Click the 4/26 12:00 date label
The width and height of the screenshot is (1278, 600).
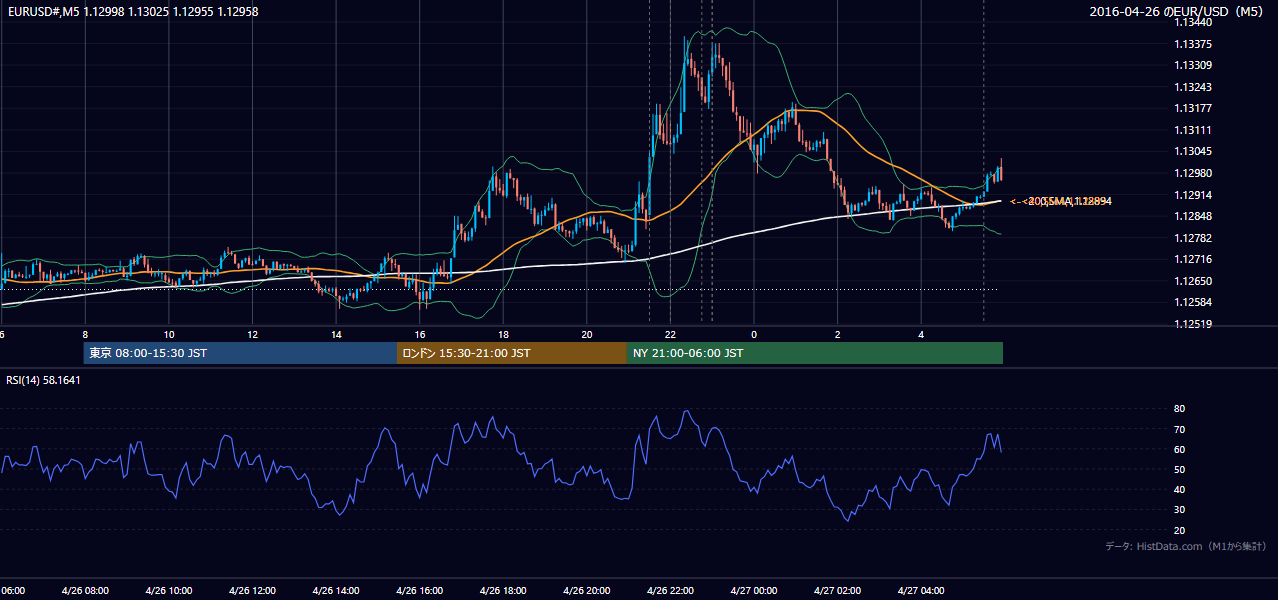[252, 590]
